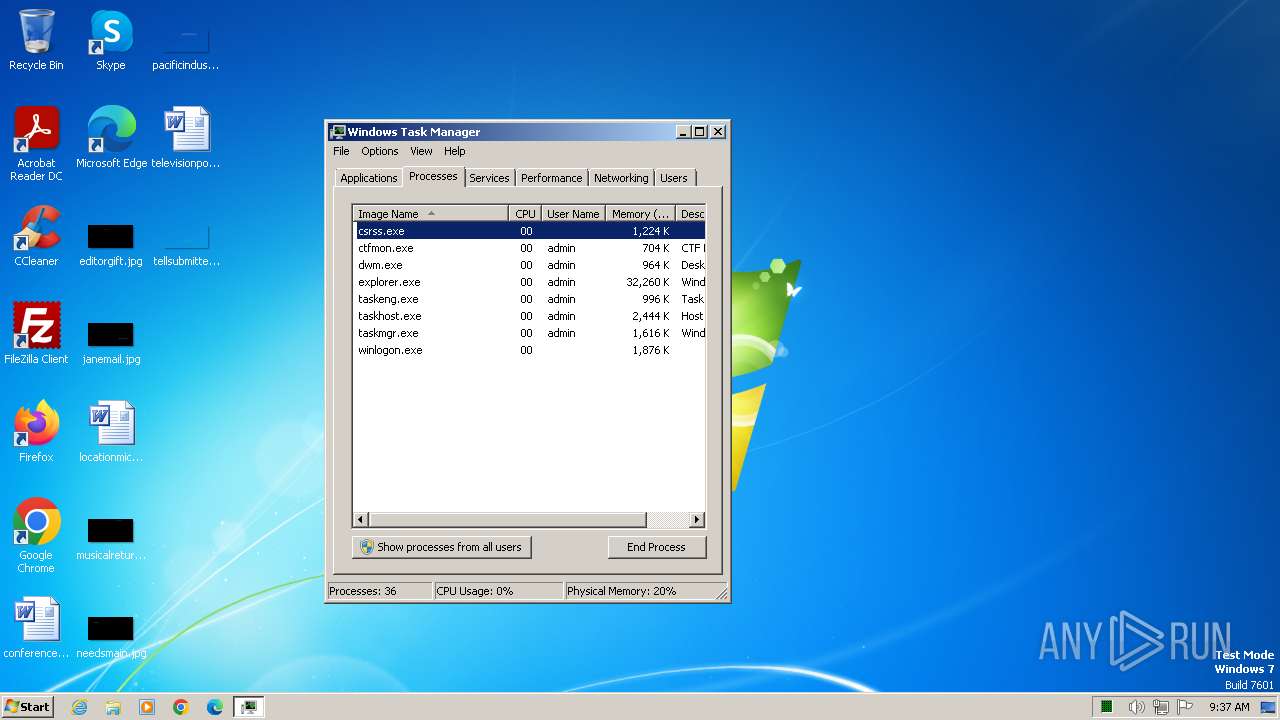This screenshot has height=720, width=1280.
Task: Select the taskmgr.exe process row
Action: click(x=529, y=333)
